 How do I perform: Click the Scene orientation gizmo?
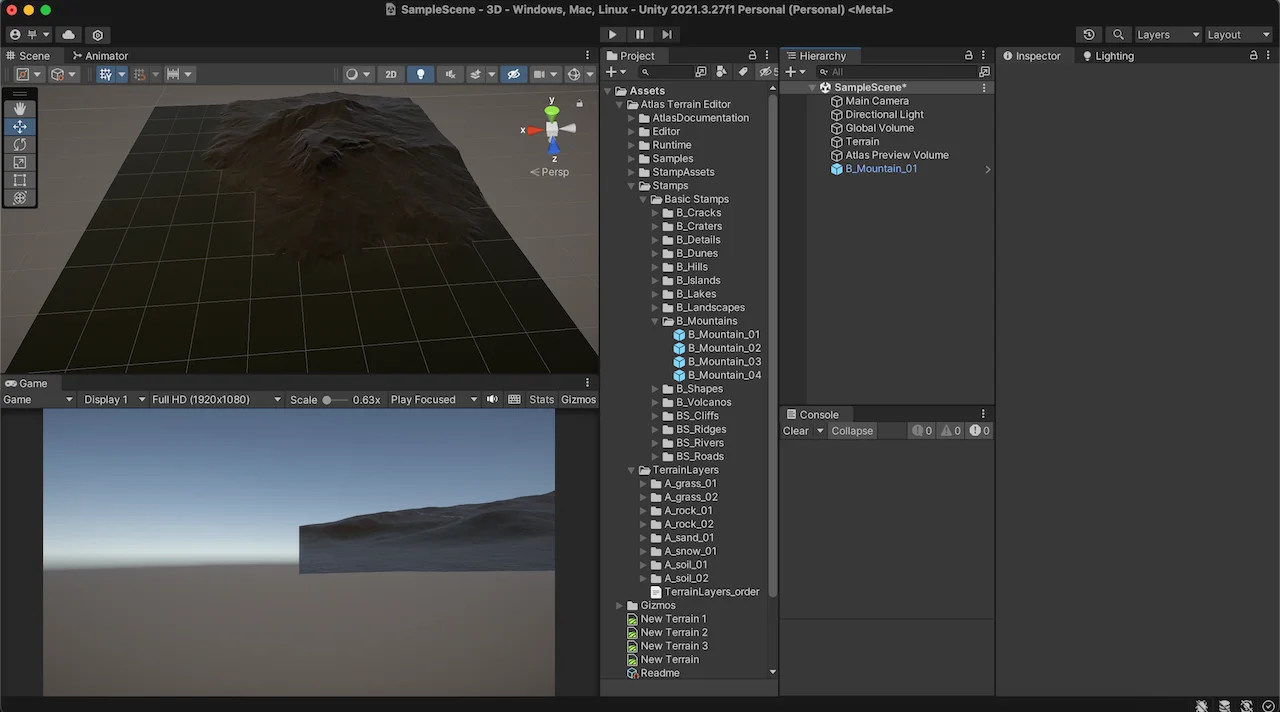coord(551,129)
